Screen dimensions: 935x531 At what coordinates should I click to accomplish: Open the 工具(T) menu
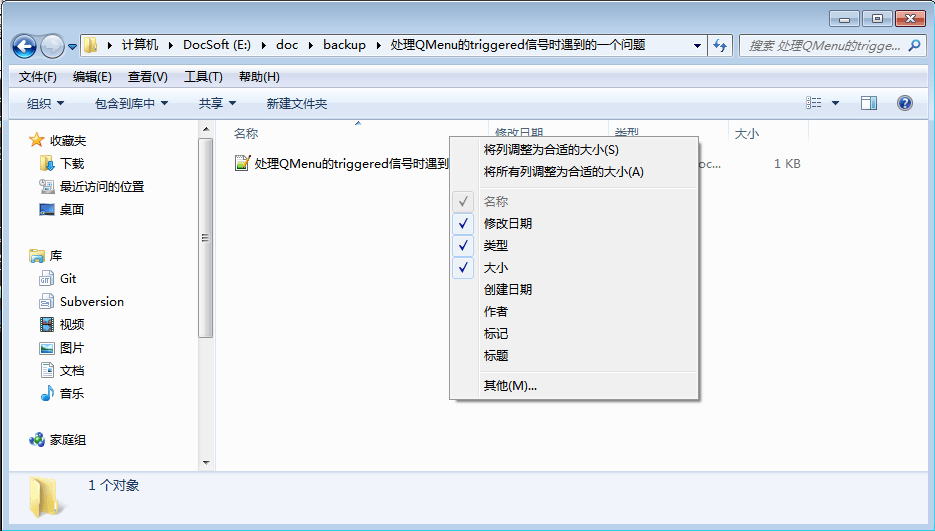point(203,77)
